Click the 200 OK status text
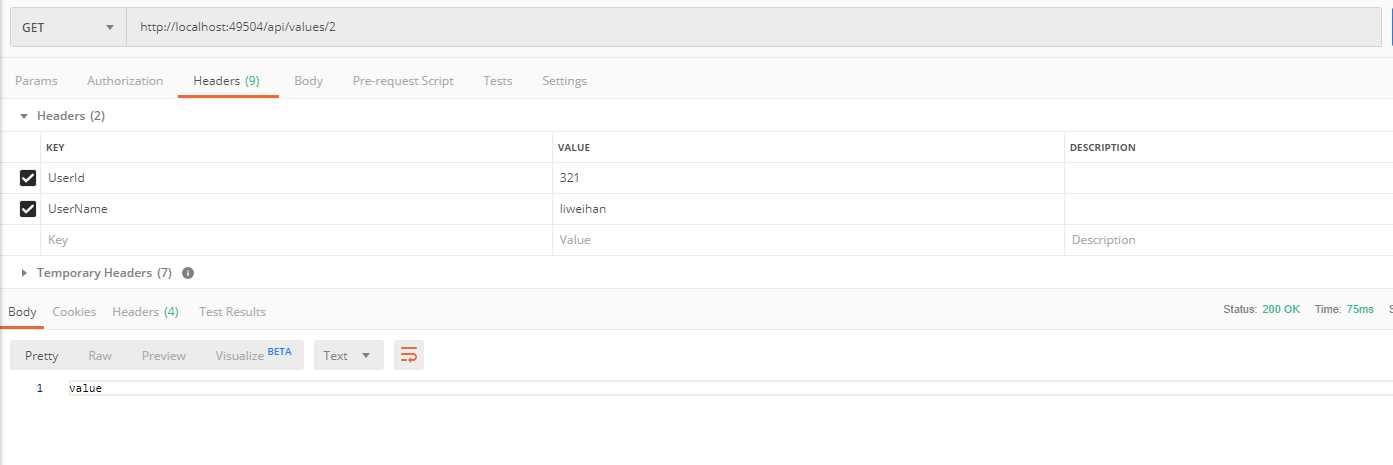This screenshot has width=1393, height=465. coord(1281,310)
